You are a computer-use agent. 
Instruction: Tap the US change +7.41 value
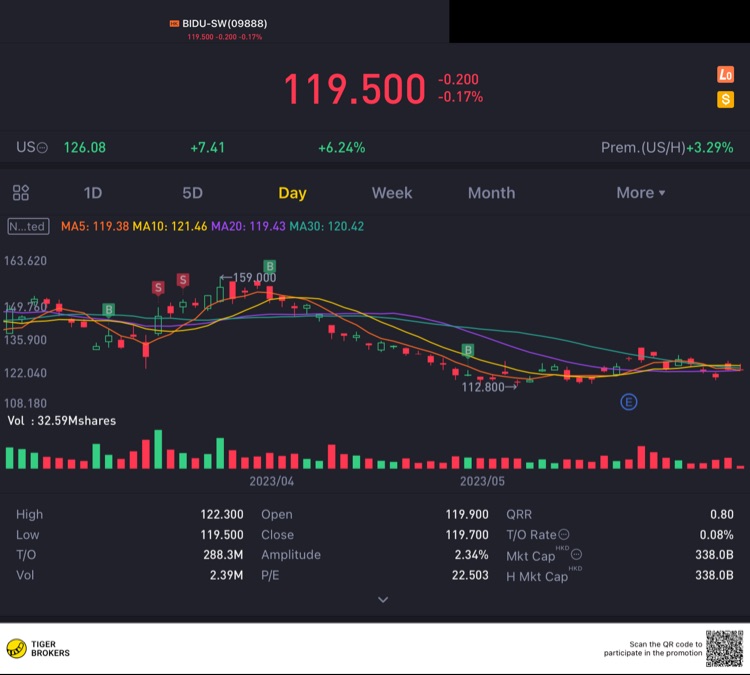(208, 147)
